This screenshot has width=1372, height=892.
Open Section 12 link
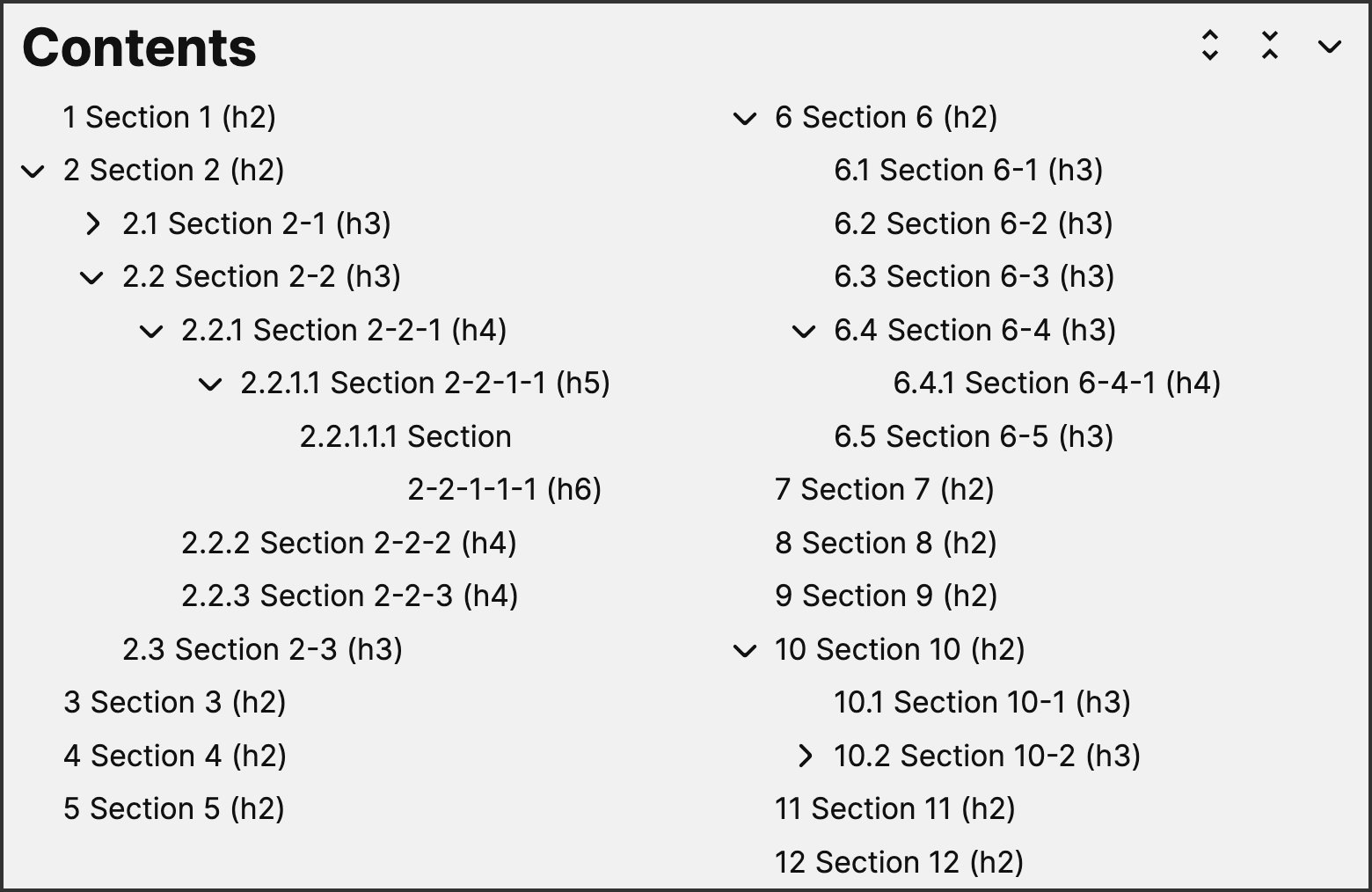[897, 862]
